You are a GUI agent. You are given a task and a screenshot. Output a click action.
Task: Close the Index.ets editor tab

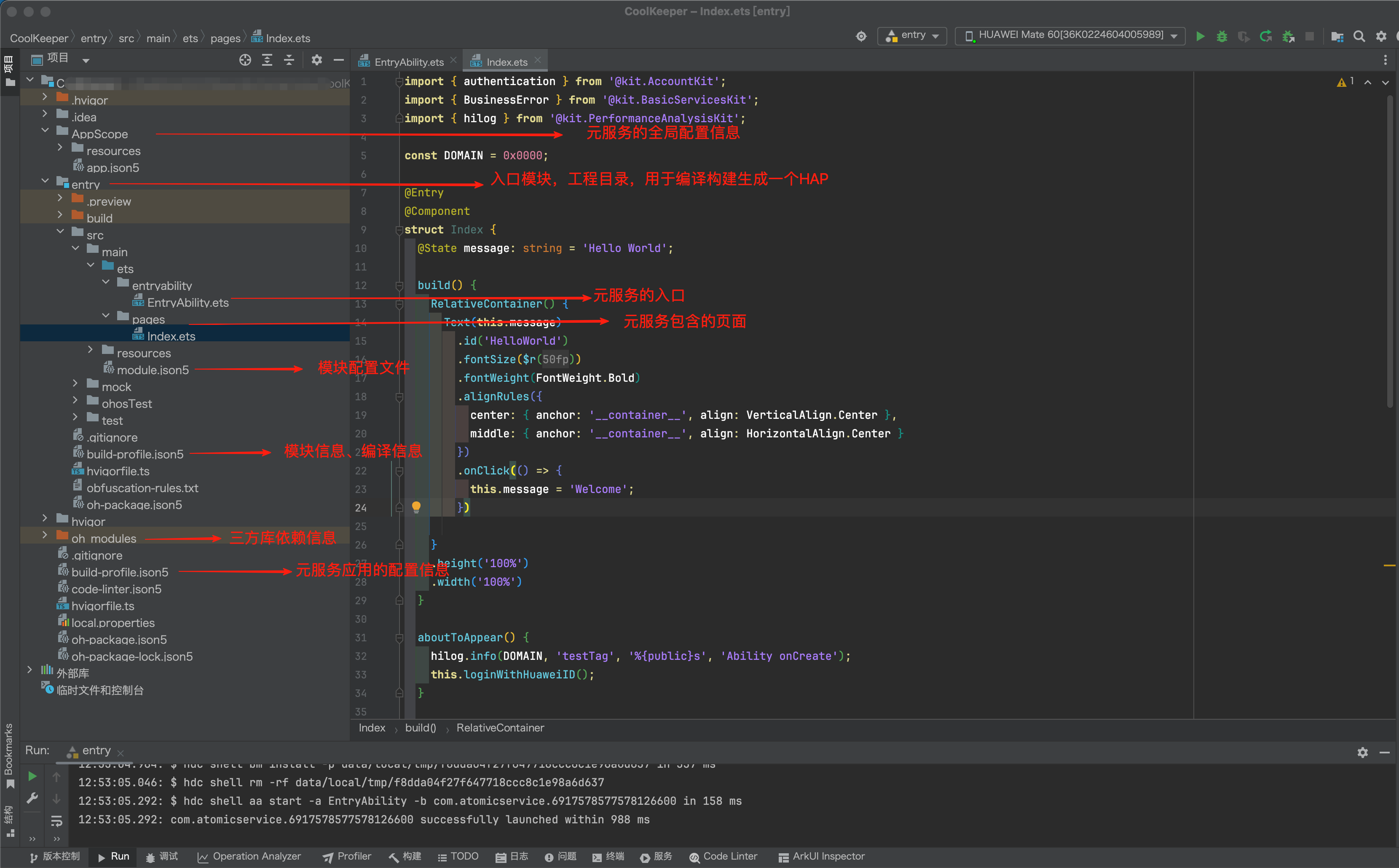[537, 60]
